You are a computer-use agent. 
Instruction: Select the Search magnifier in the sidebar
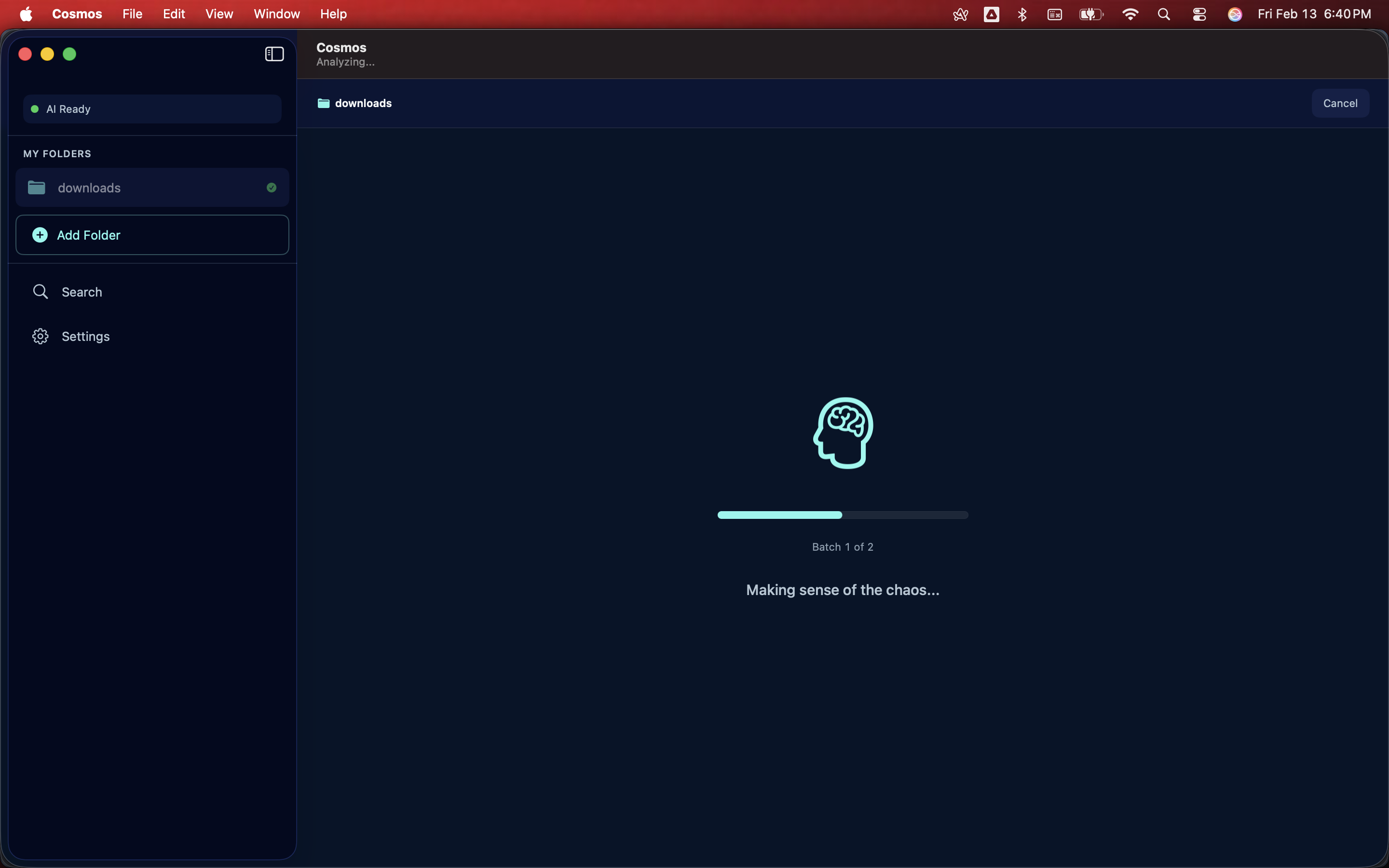pos(40,291)
